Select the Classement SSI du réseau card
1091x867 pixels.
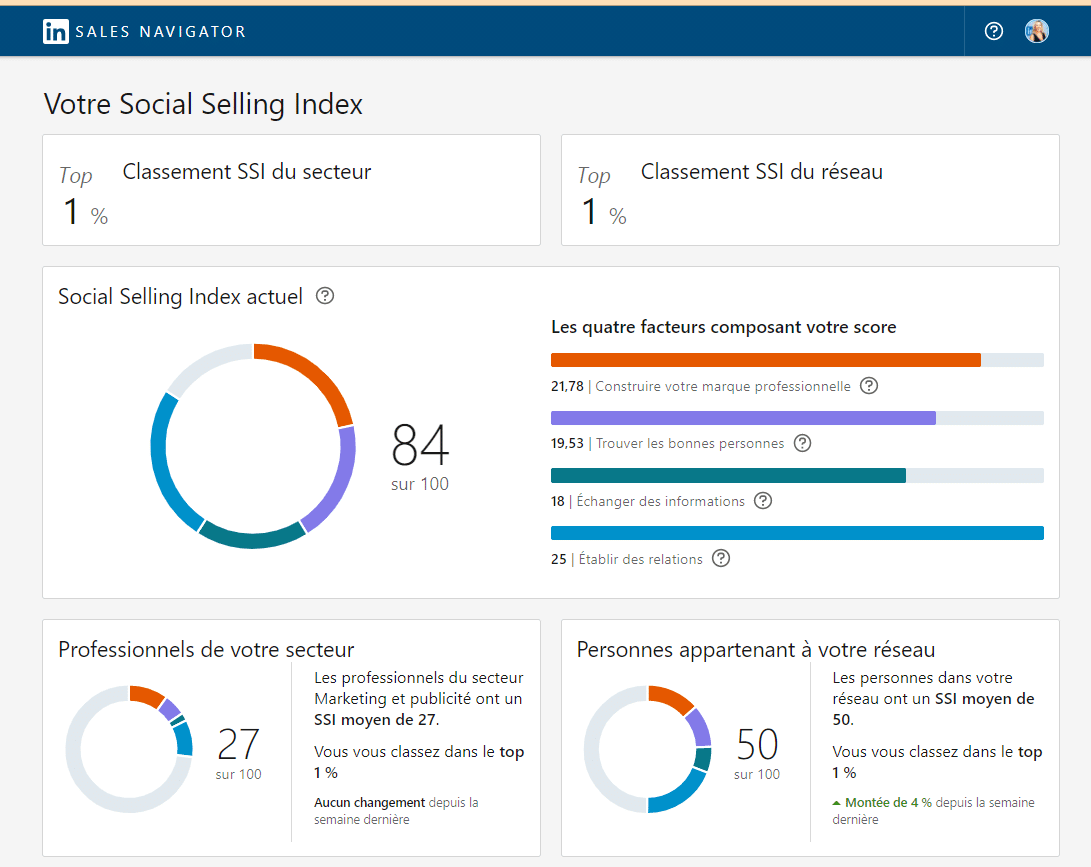(x=810, y=190)
